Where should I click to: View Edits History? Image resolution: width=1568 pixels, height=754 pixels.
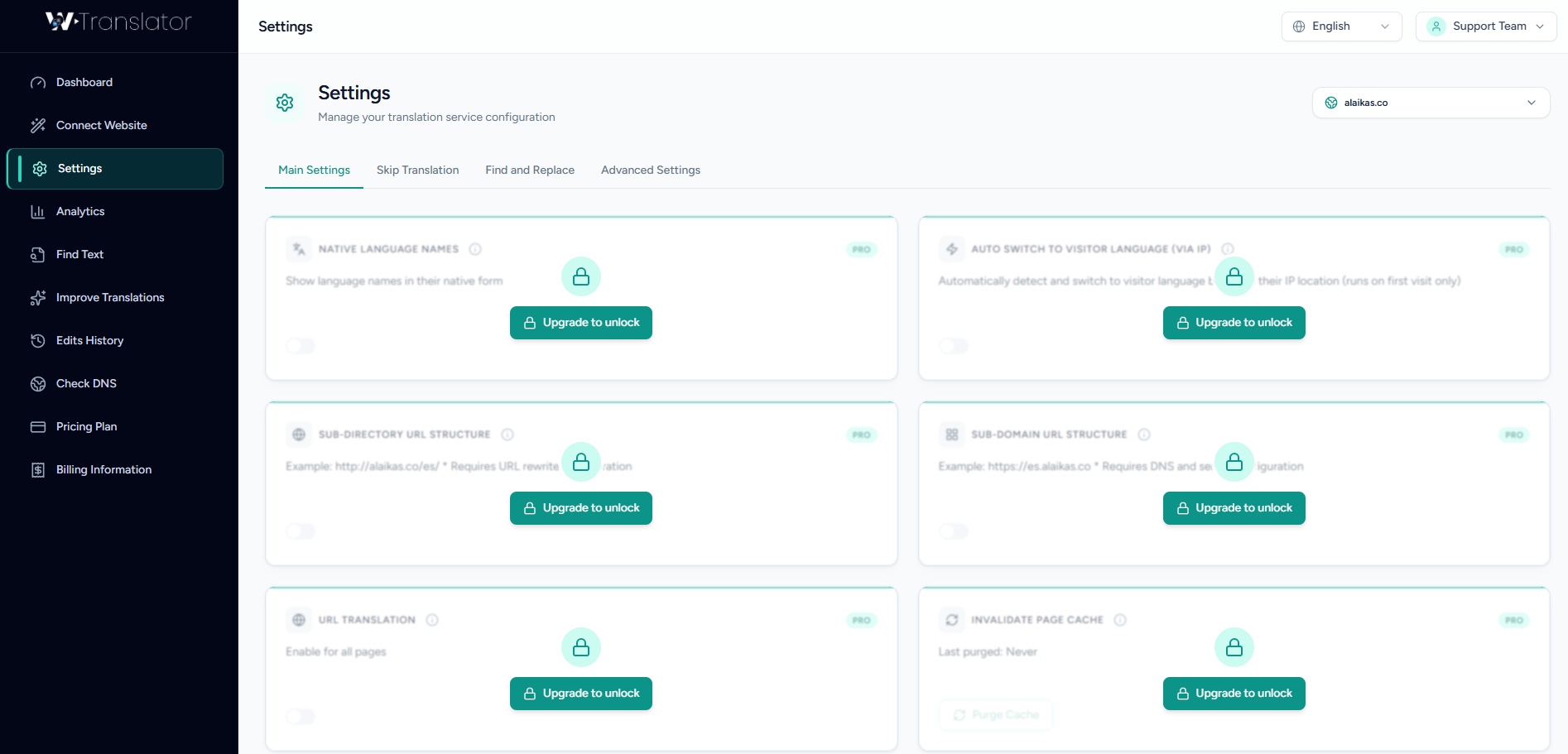[89, 340]
